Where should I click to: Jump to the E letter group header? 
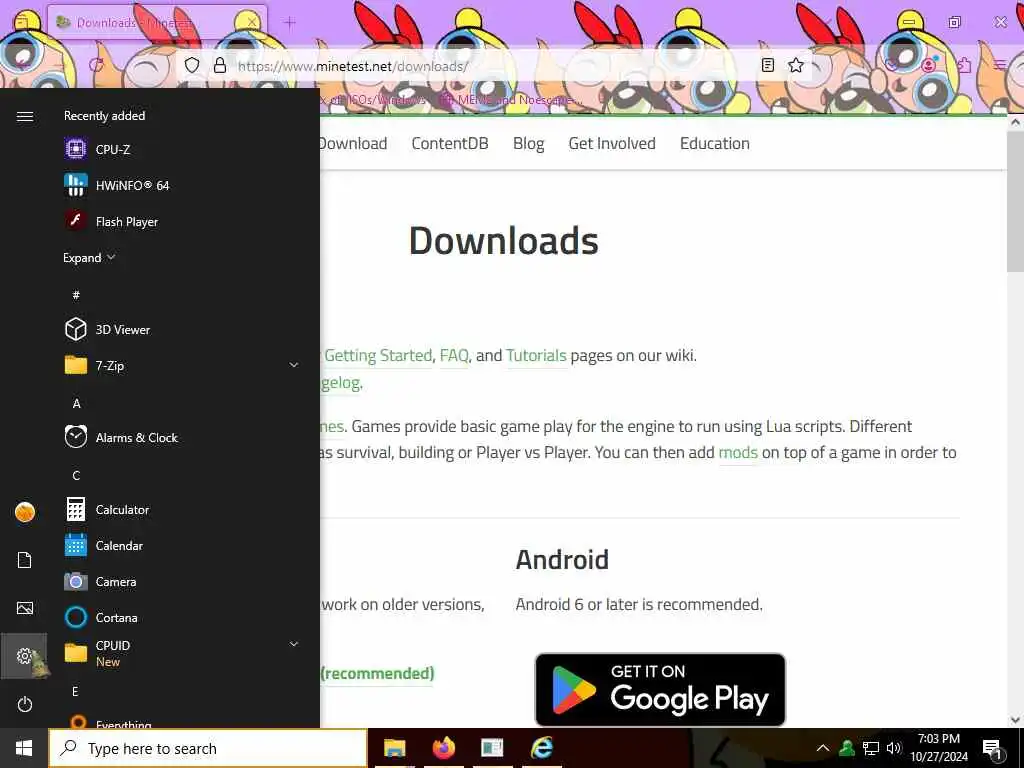pyautogui.click(x=75, y=691)
